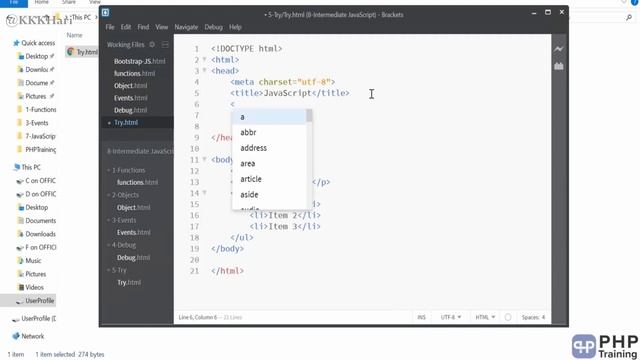
Task: Open functions.html in Working Files
Action: click(x=134, y=73)
